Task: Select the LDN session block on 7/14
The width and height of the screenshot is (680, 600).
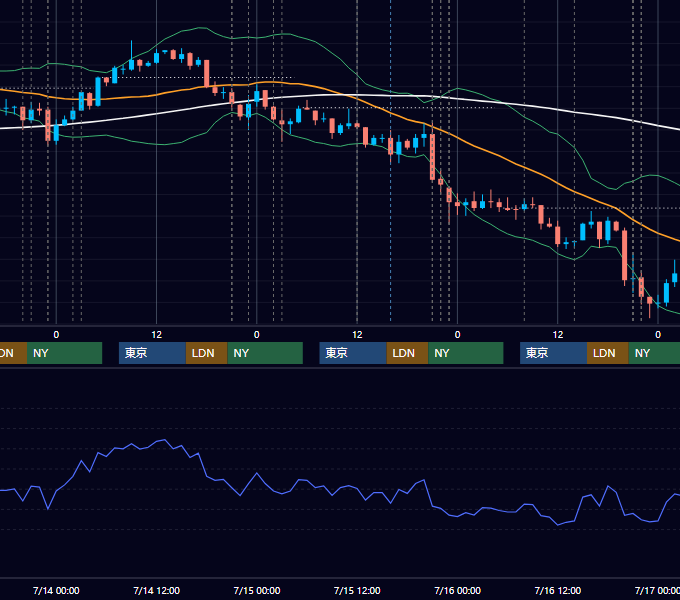Action: point(206,353)
